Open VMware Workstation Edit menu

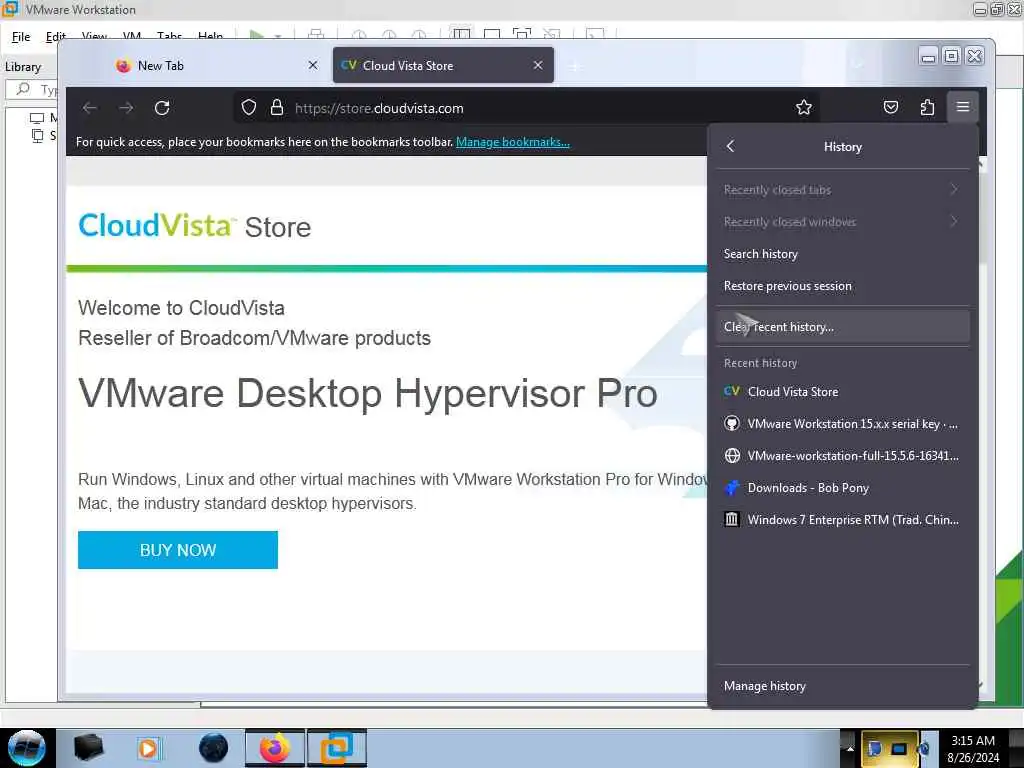[x=56, y=37]
